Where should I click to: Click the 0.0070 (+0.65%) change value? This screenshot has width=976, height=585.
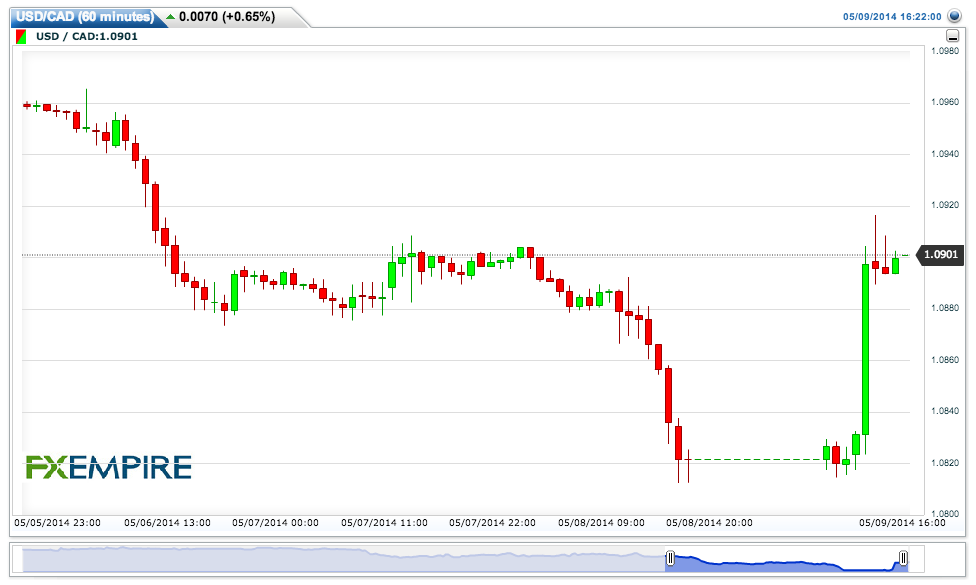point(227,17)
